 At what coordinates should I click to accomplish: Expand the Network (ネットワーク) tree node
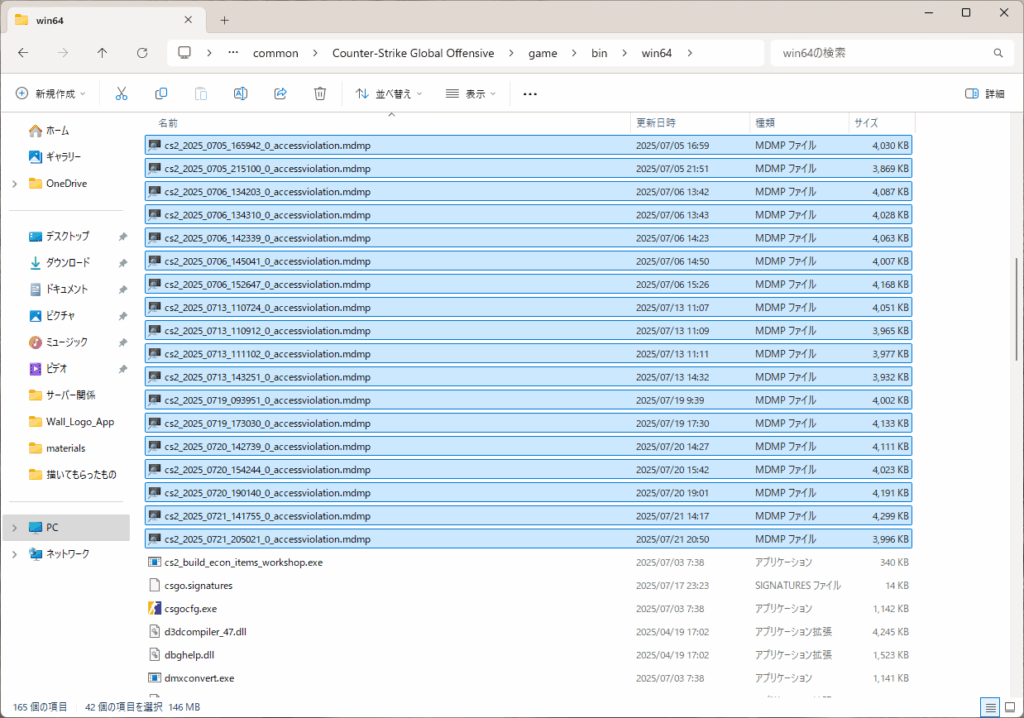14,554
